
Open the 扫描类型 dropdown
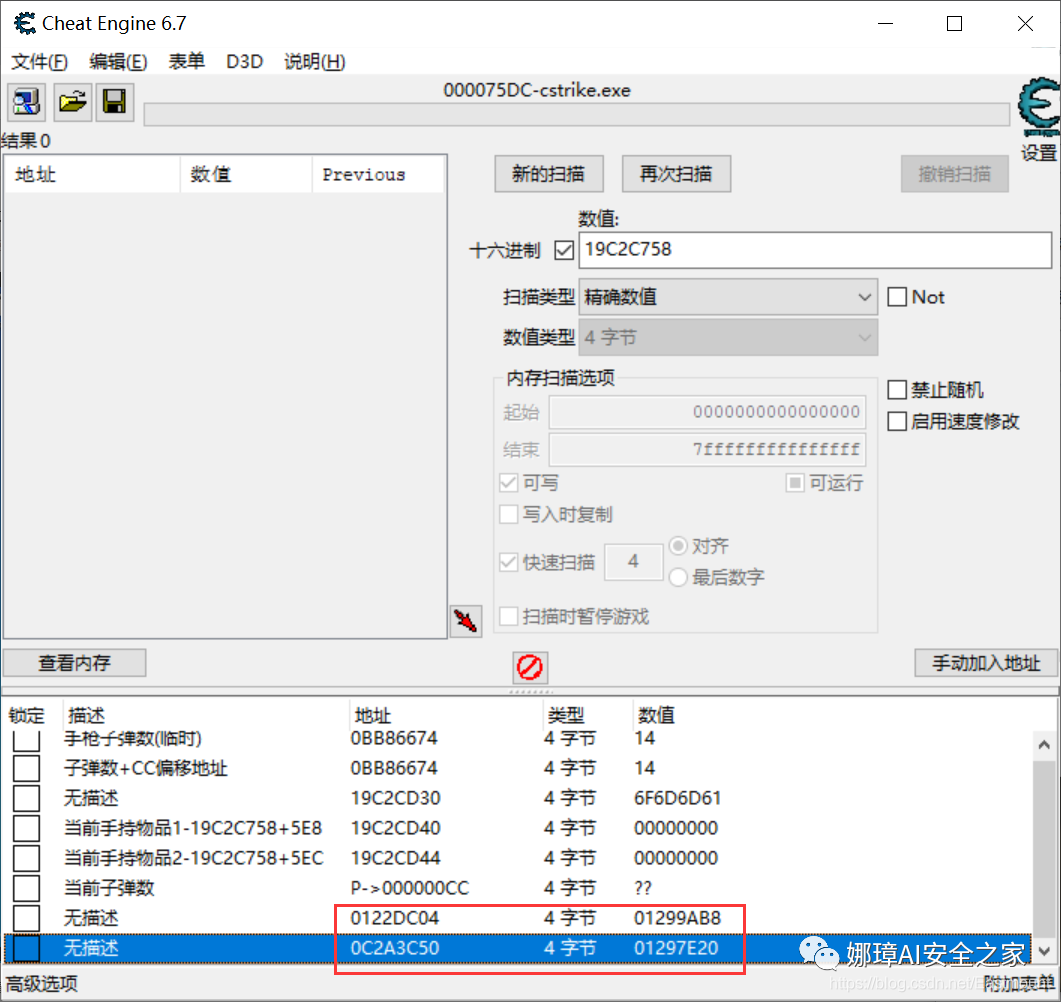point(728,297)
